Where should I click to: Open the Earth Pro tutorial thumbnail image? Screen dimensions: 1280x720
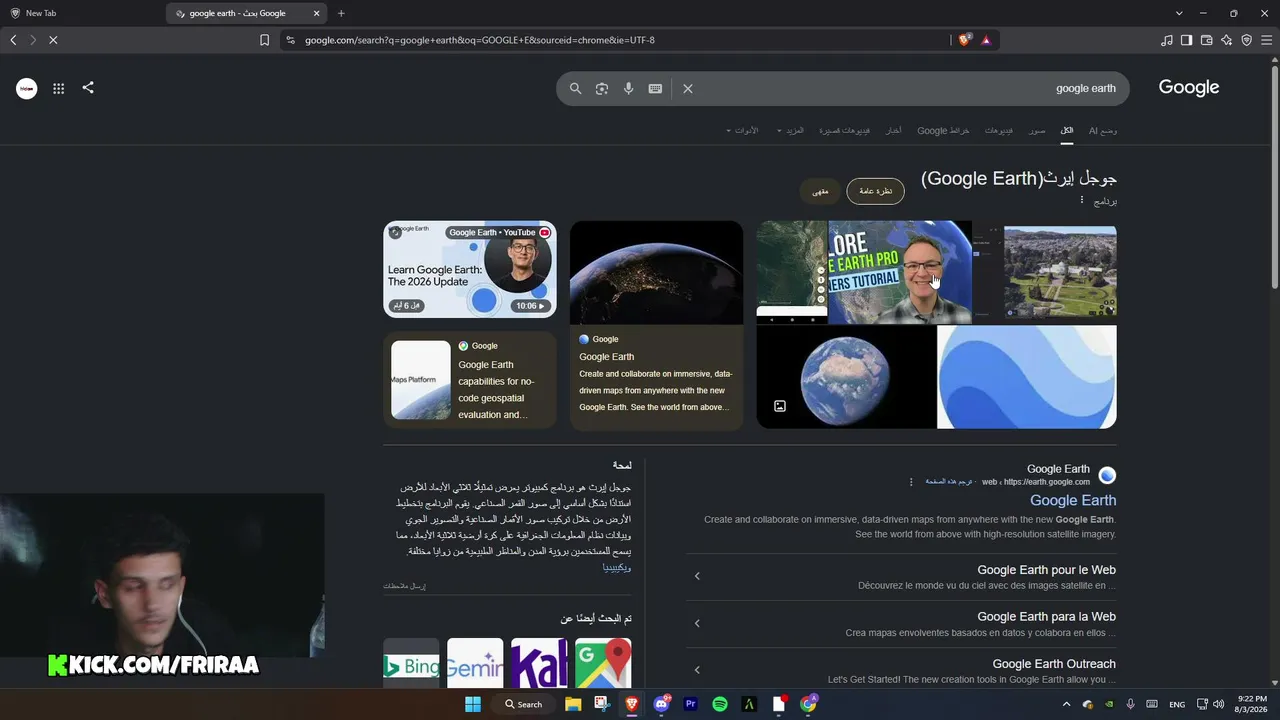(x=900, y=272)
